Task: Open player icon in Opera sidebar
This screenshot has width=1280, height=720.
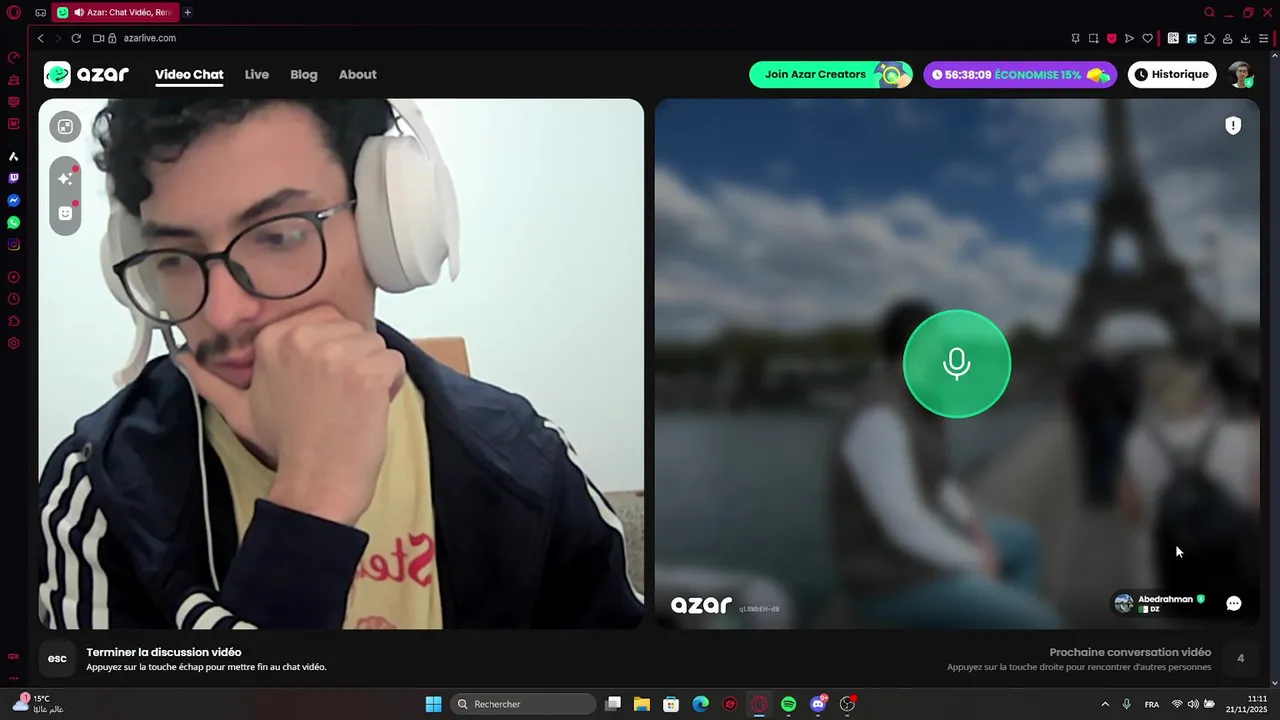Action: 14,277
